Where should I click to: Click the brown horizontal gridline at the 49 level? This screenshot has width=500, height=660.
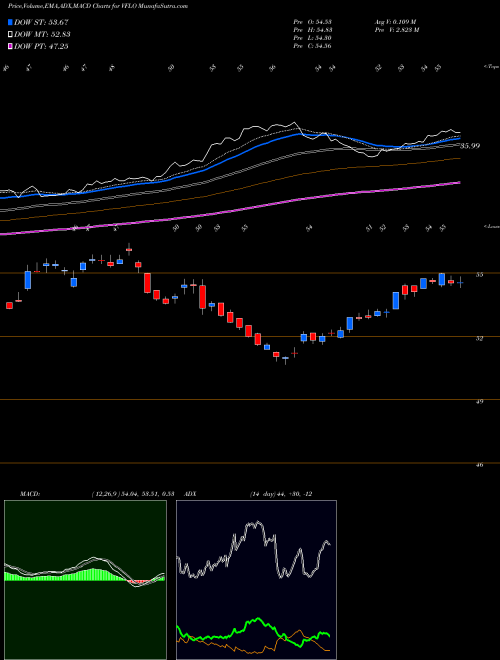[250, 399]
